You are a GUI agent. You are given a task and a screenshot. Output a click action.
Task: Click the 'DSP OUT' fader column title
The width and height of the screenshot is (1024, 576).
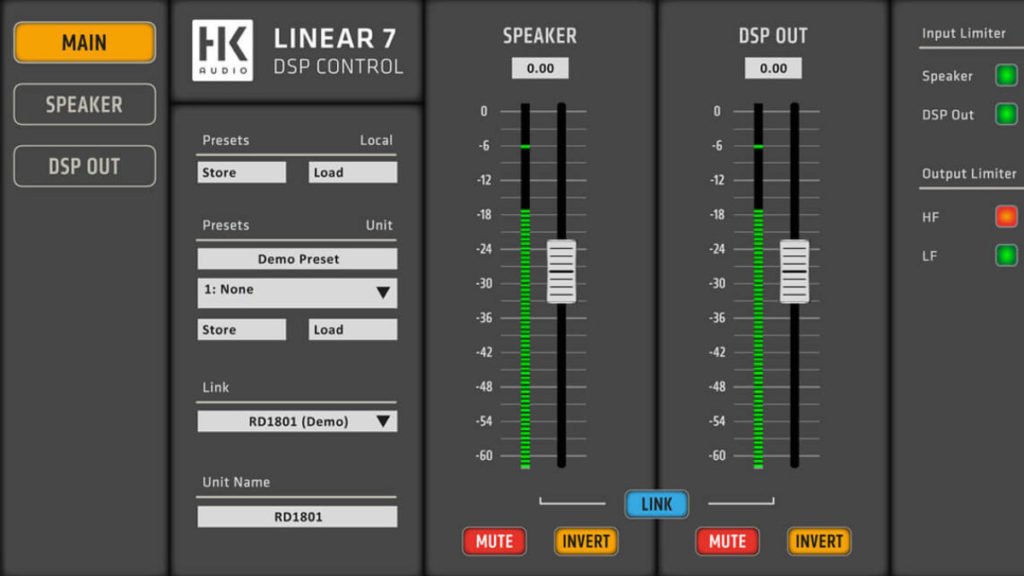[x=773, y=36]
